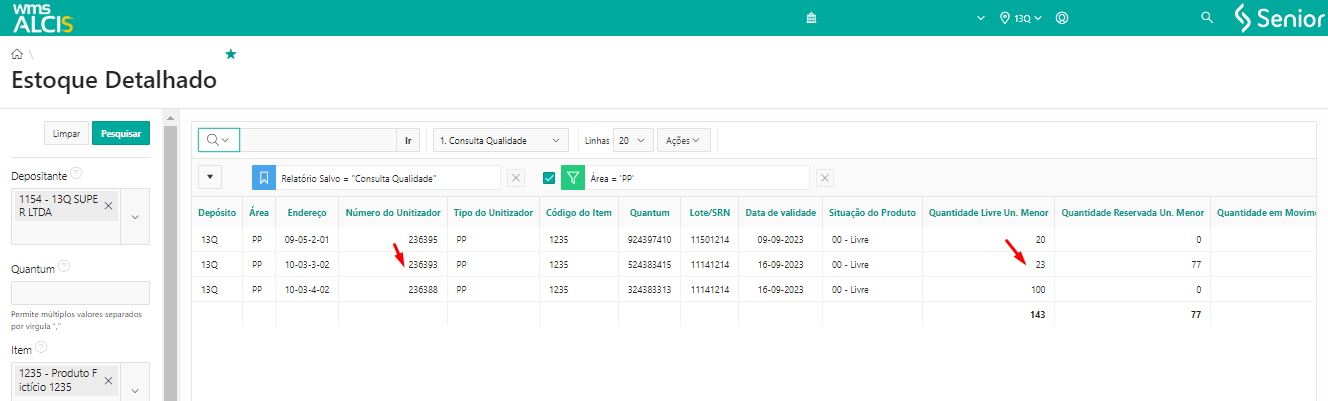1328x401 pixels.
Task: Sort by Quantidade Reservada Un. Menor header
Action: (x=1132, y=213)
